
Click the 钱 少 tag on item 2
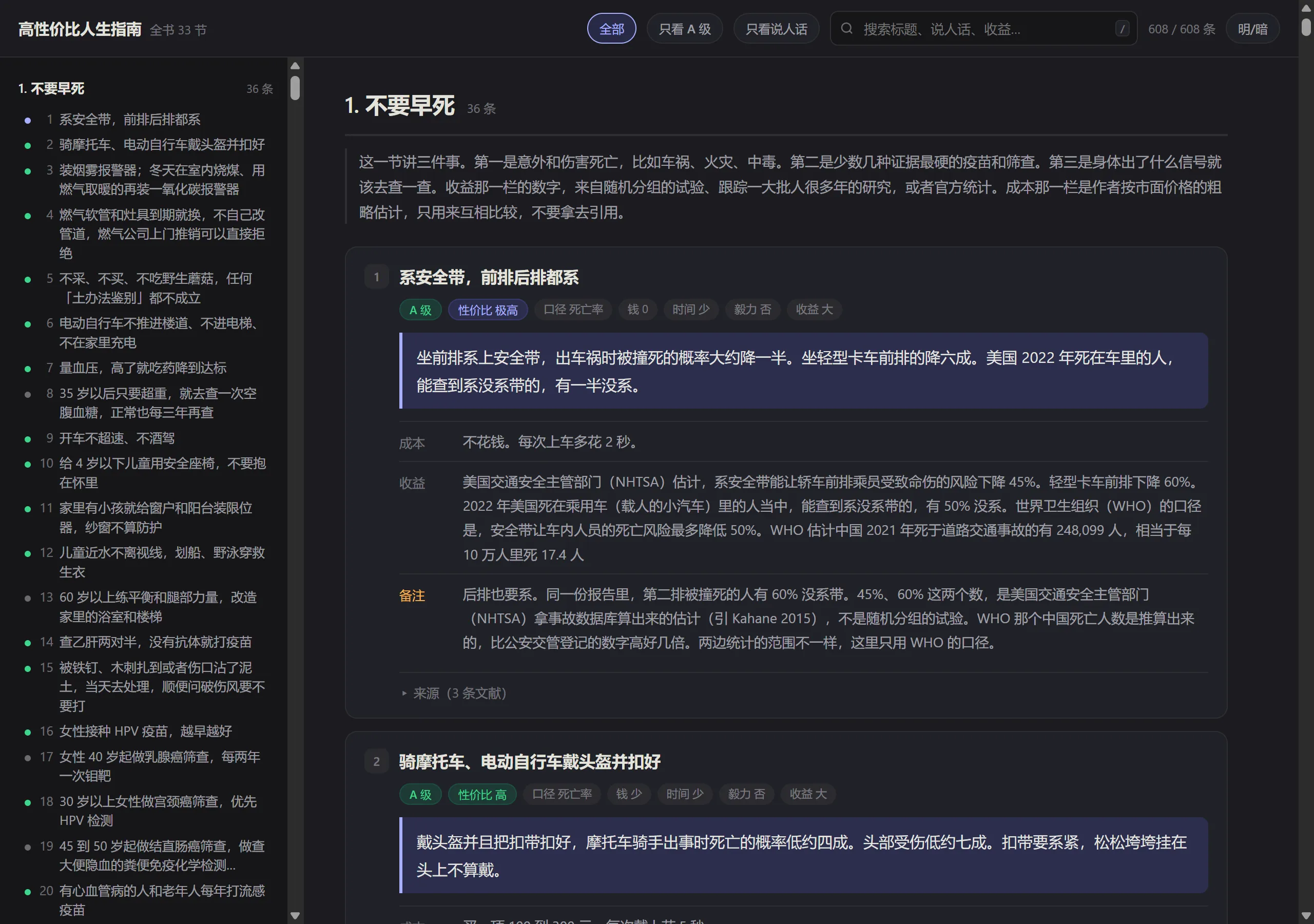tap(629, 794)
